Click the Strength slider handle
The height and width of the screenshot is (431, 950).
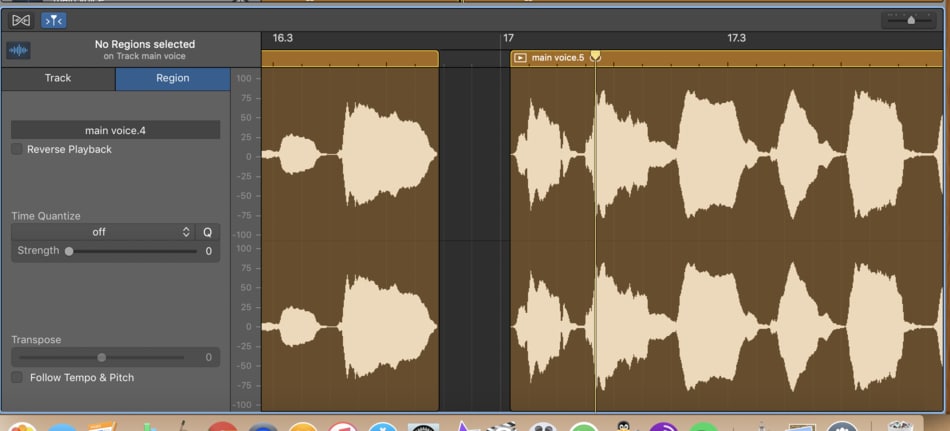tap(69, 251)
